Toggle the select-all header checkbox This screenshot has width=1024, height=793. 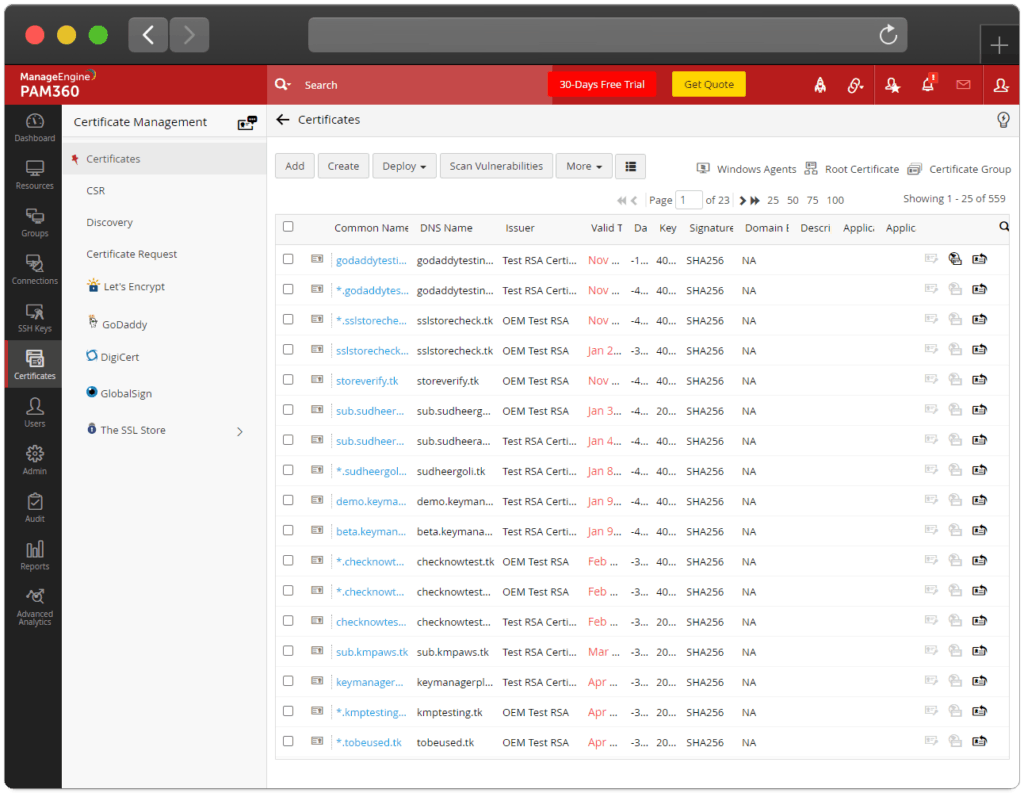[288, 227]
